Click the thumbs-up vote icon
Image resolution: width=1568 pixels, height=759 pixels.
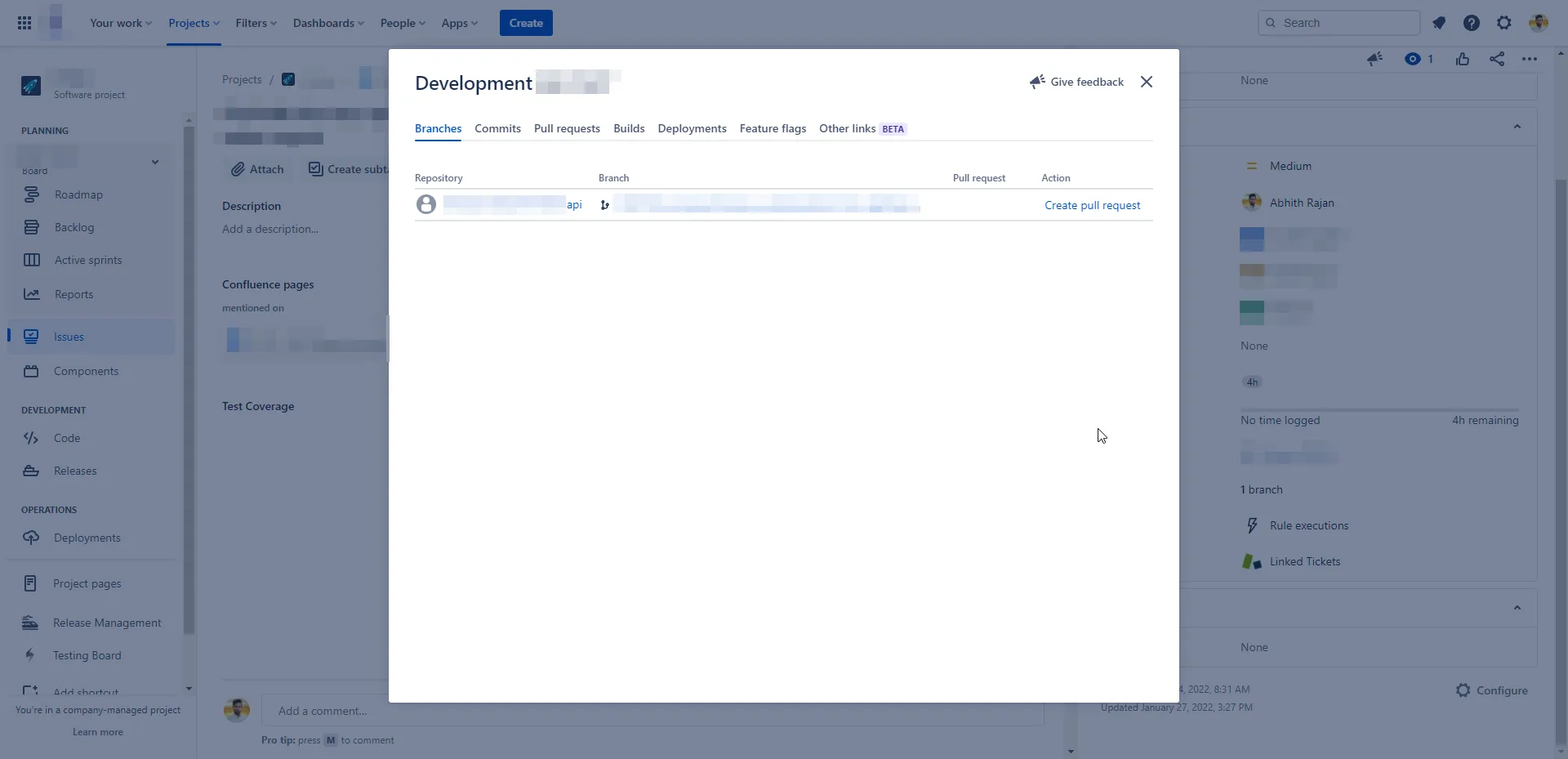click(x=1463, y=59)
